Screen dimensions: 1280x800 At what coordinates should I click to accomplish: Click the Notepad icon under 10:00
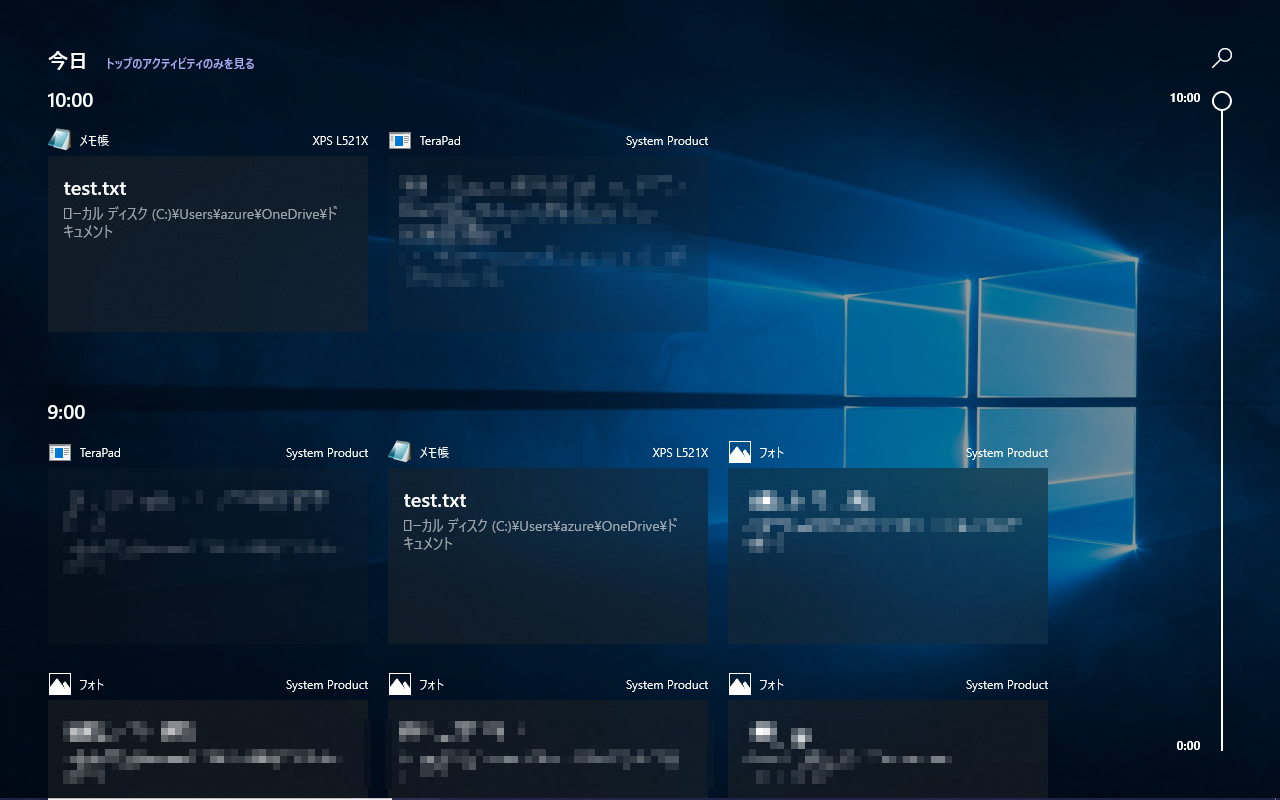click(60, 140)
